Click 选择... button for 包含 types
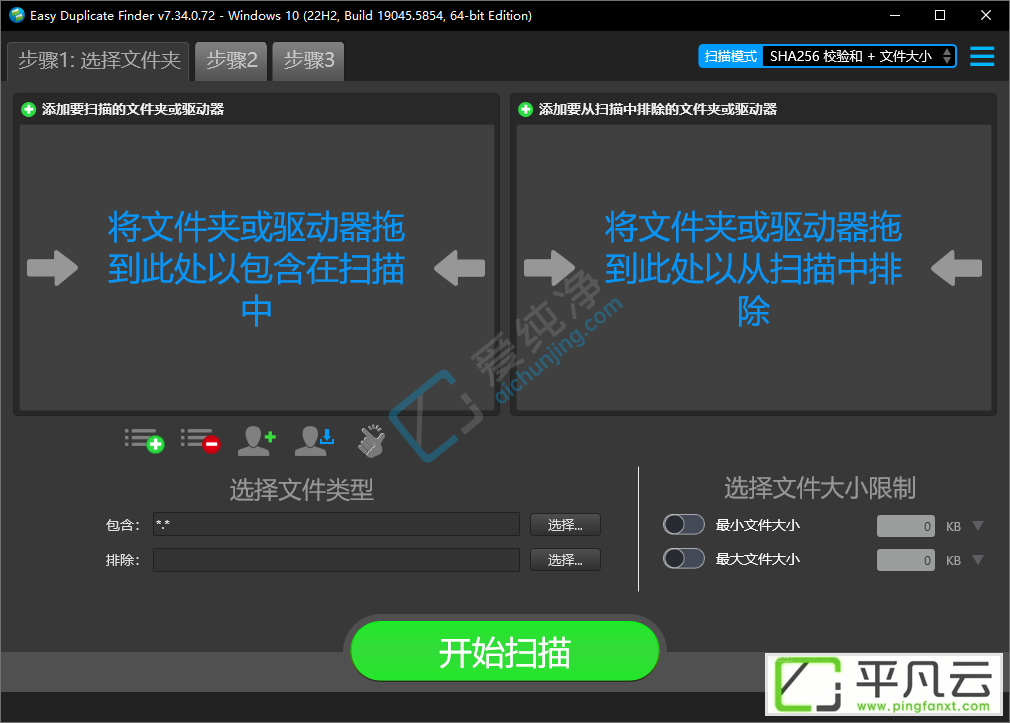The height and width of the screenshot is (723, 1010). [x=565, y=525]
